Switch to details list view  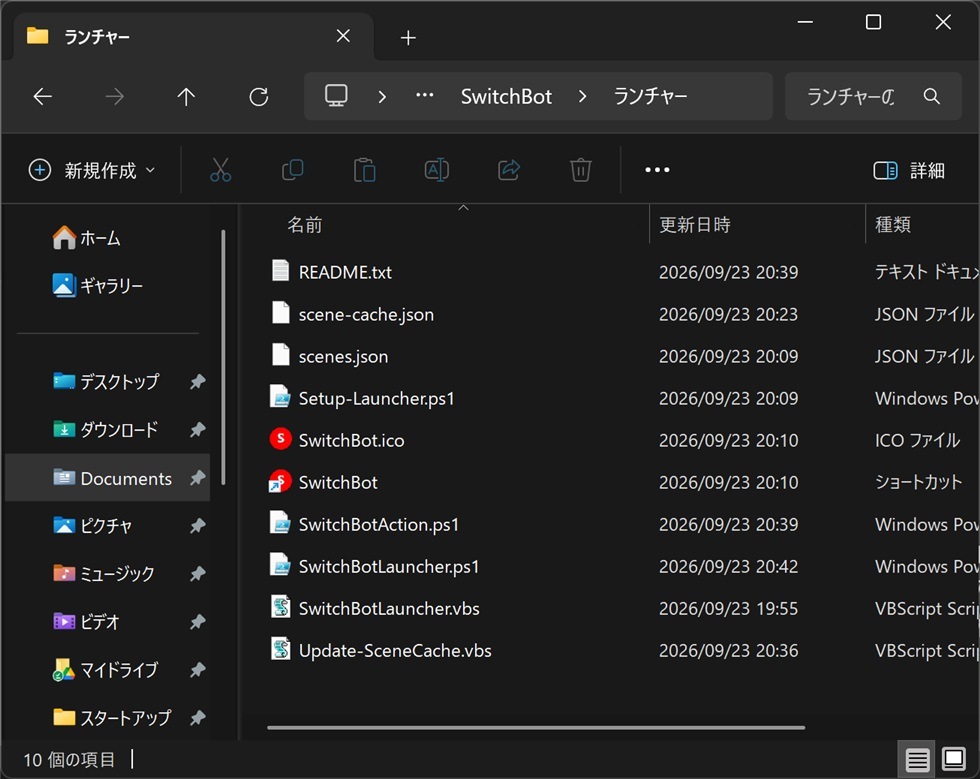point(917,760)
